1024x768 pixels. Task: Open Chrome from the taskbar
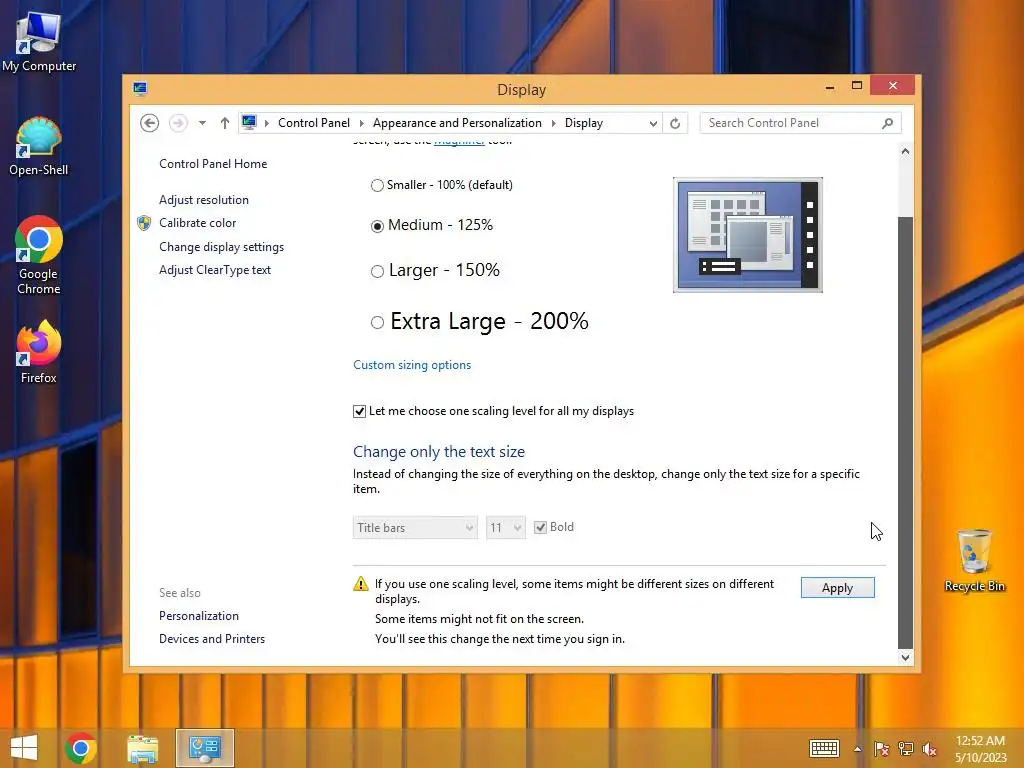[x=81, y=748]
